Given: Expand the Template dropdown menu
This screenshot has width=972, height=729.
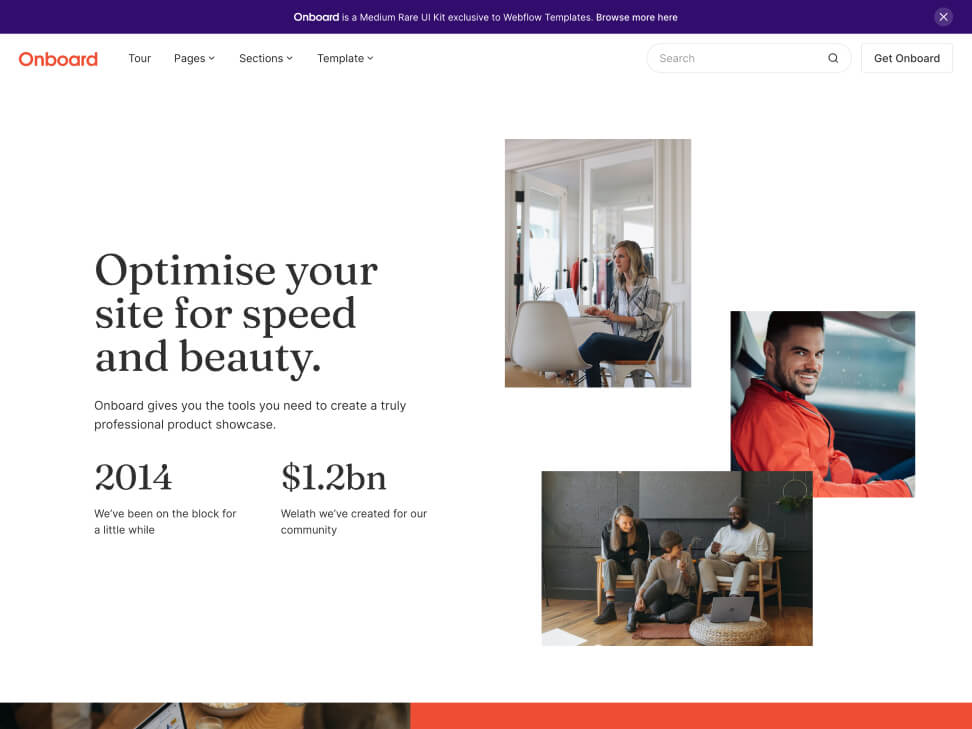Looking at the screenshot, I should (x=345, y=58).
